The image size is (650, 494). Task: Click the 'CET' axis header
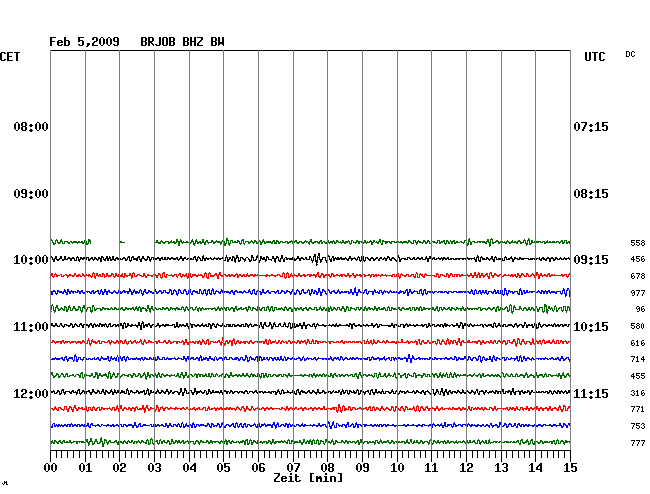click(x=10, y=57)
